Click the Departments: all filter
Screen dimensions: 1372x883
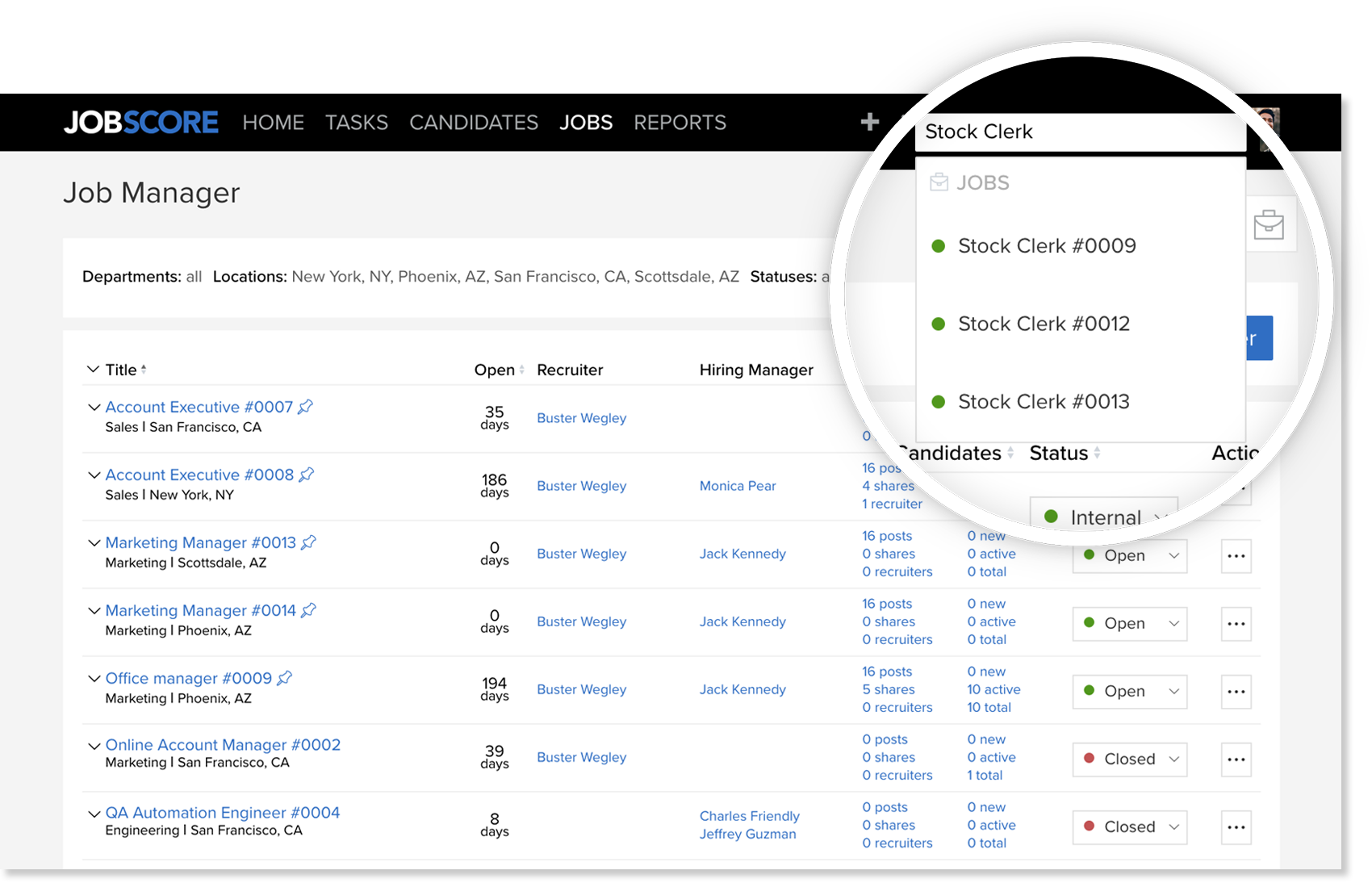tap(142, 277)
